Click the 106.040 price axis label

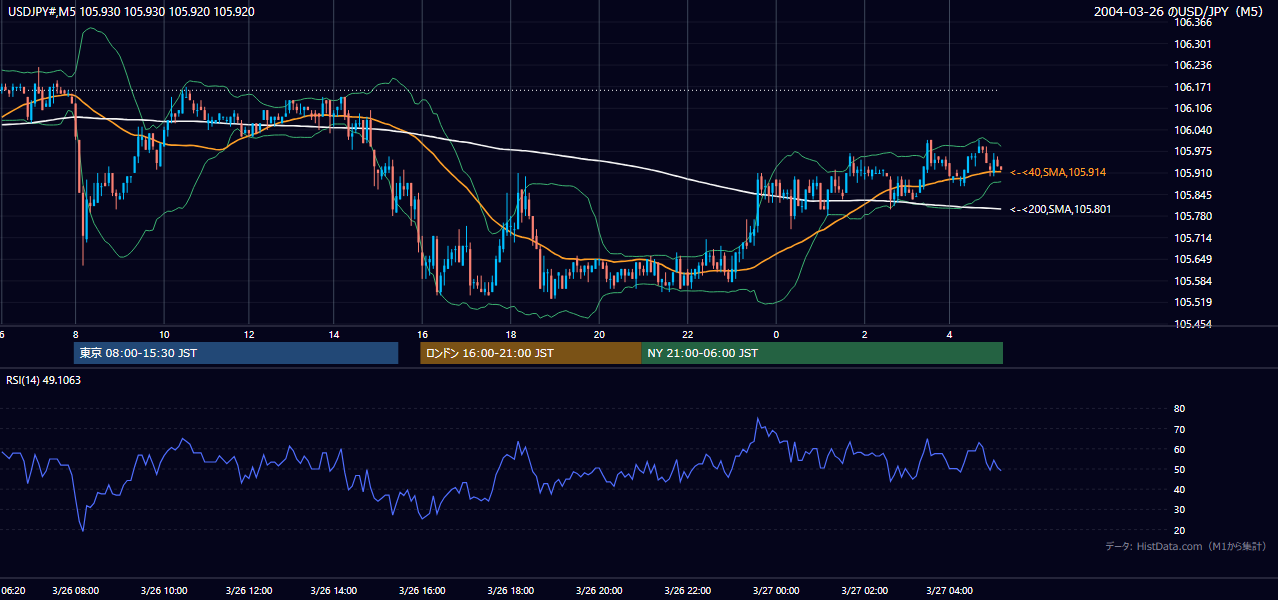(1192, 130)
